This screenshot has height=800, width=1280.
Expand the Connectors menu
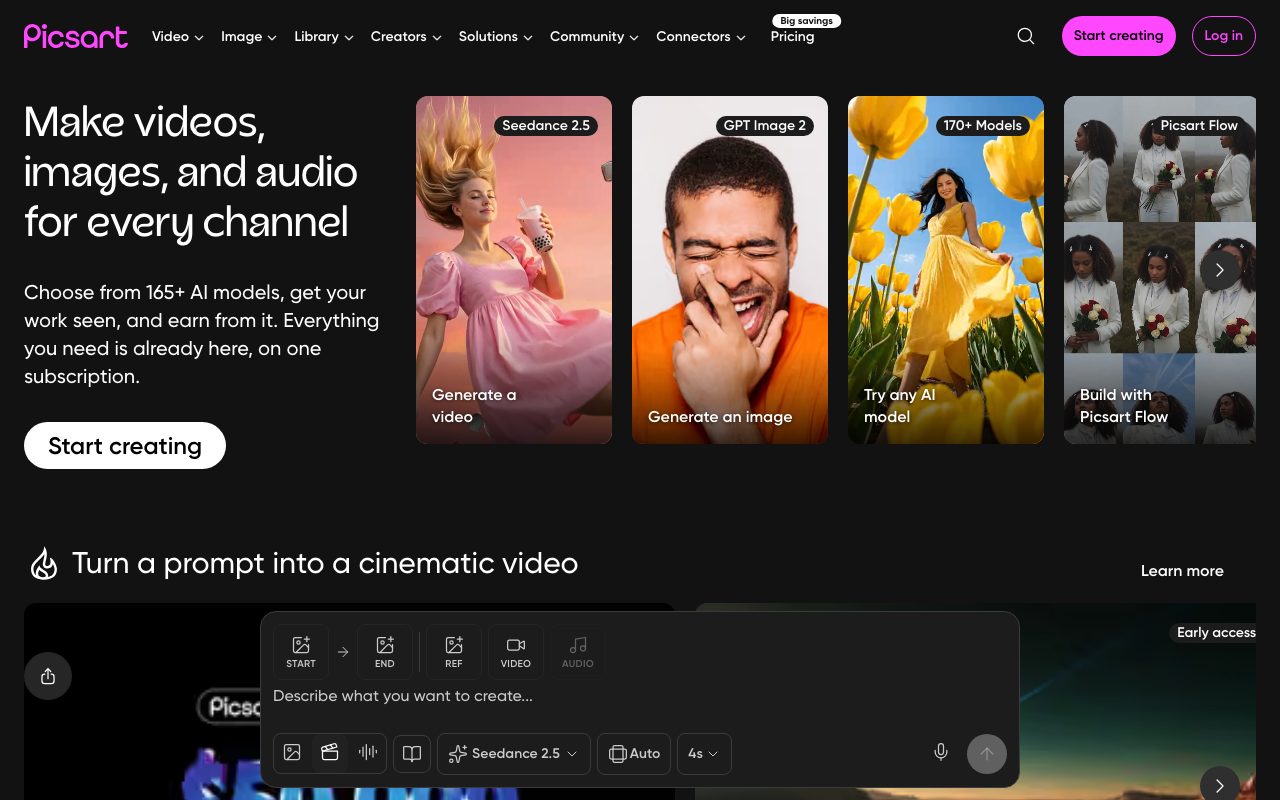(x=701, y=36)
